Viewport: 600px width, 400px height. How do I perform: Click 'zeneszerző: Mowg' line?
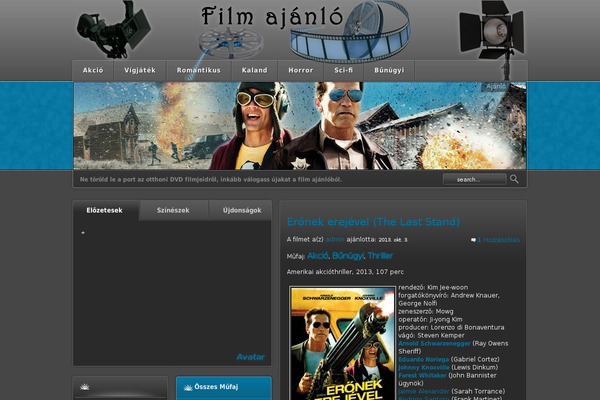click(x=426, y=311)
